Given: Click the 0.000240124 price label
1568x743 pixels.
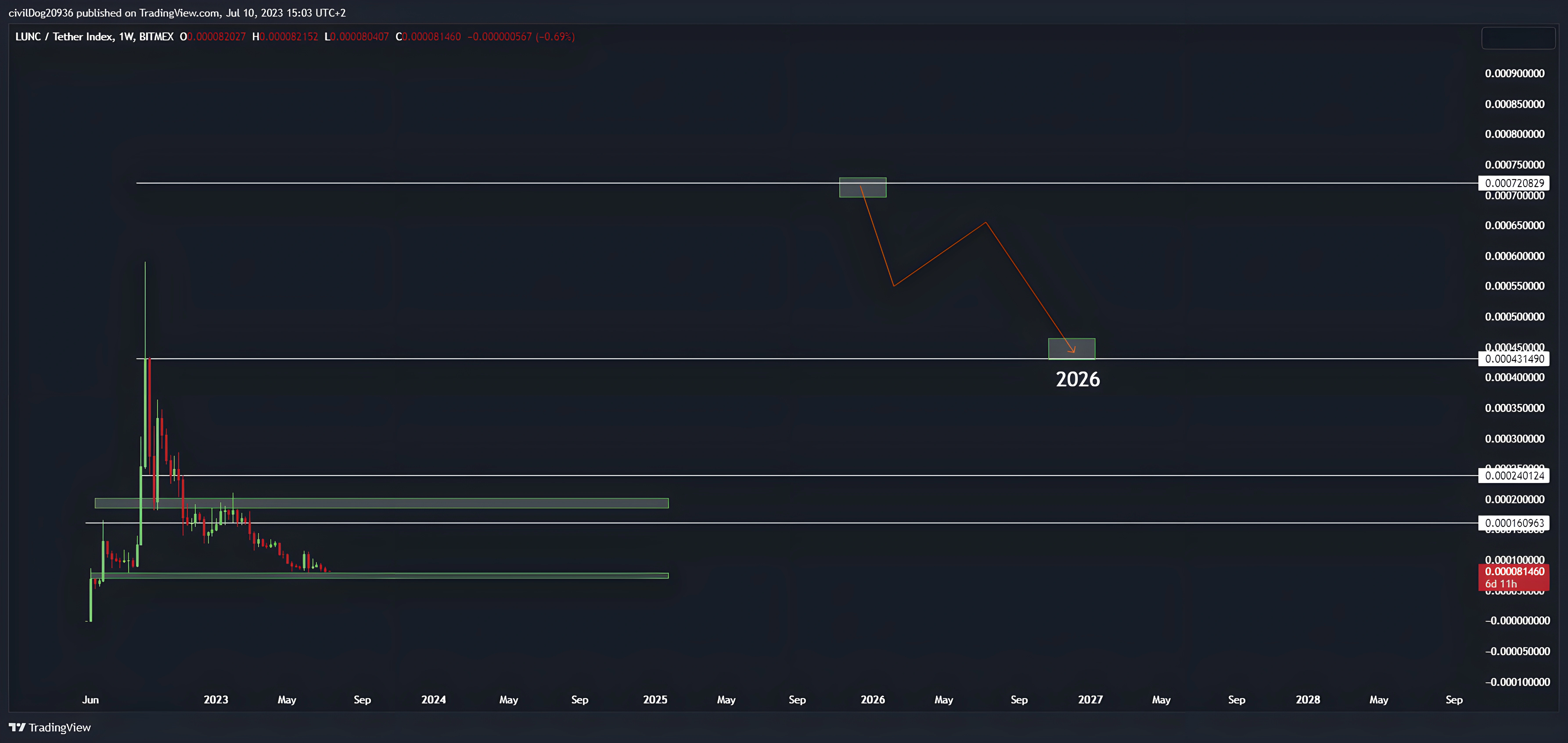Looking at the screenshot, I should pyautogui.click(x=1514, y=476).
